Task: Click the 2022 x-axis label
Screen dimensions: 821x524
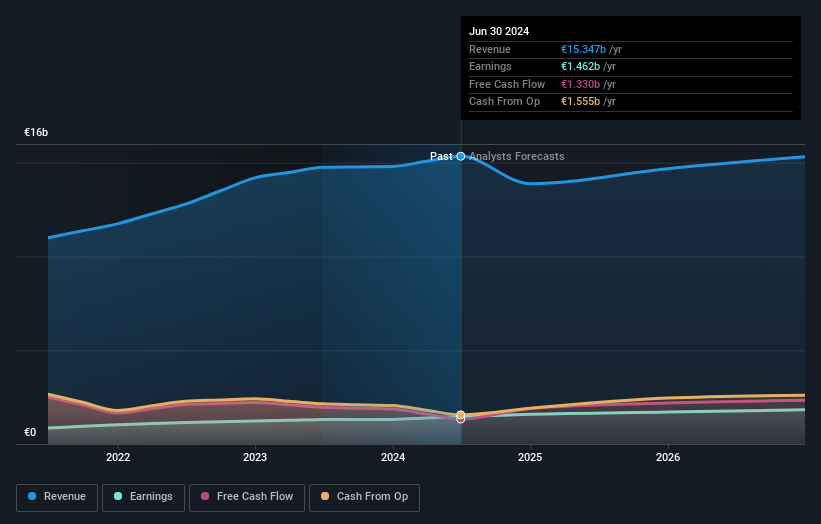Action: 118,457
